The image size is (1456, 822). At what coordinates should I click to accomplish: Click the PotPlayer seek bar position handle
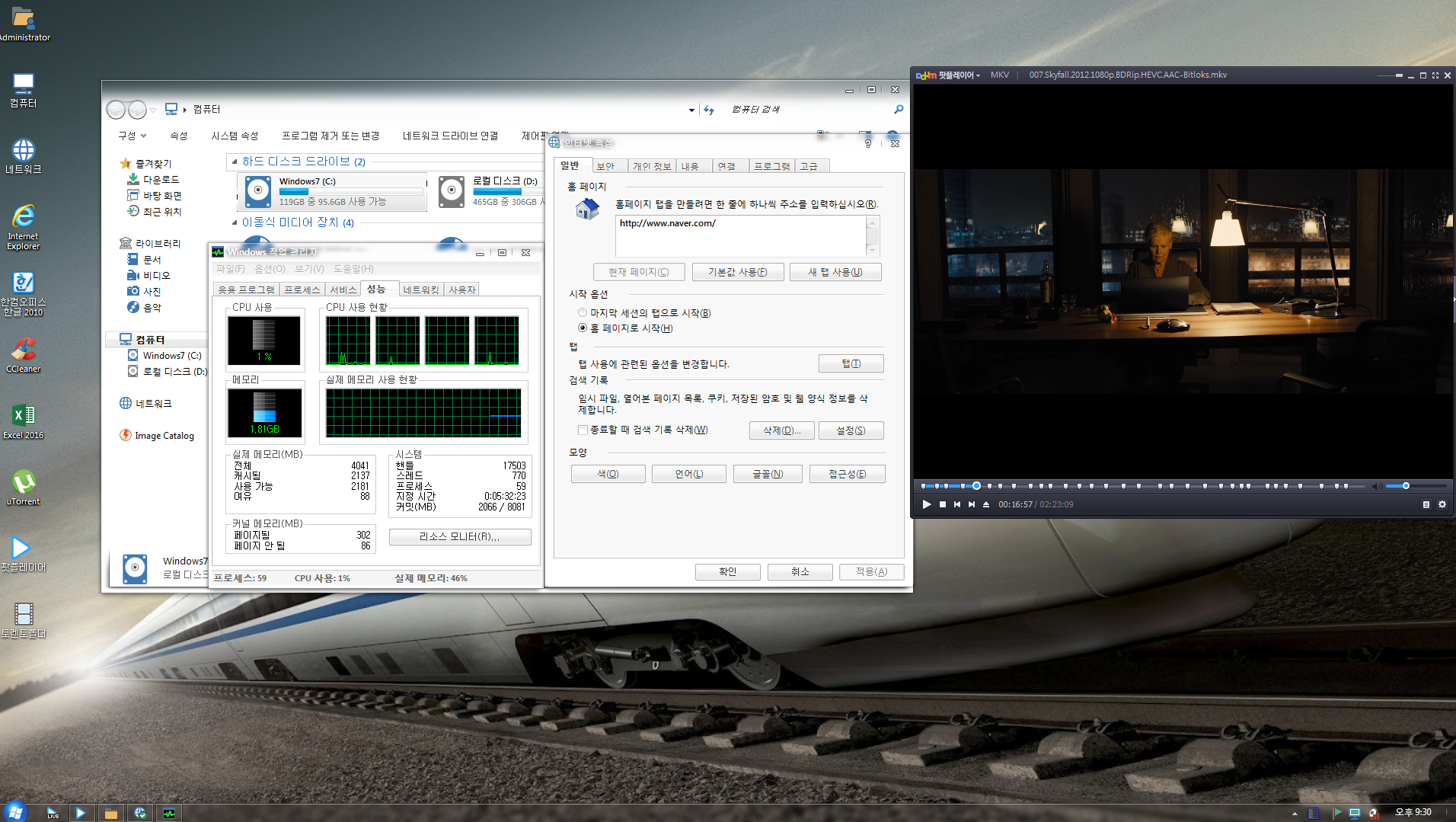point(976,485)
